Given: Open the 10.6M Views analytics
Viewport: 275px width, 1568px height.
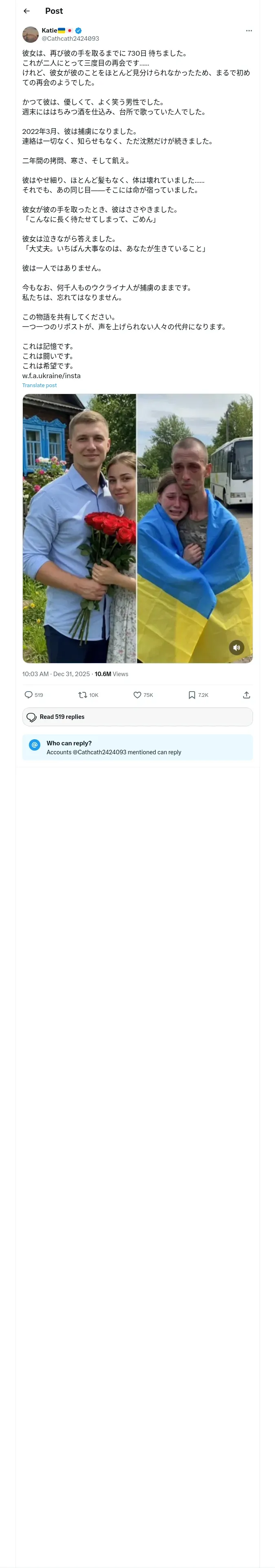Looking at the screenshot, I should coord(112,674).
